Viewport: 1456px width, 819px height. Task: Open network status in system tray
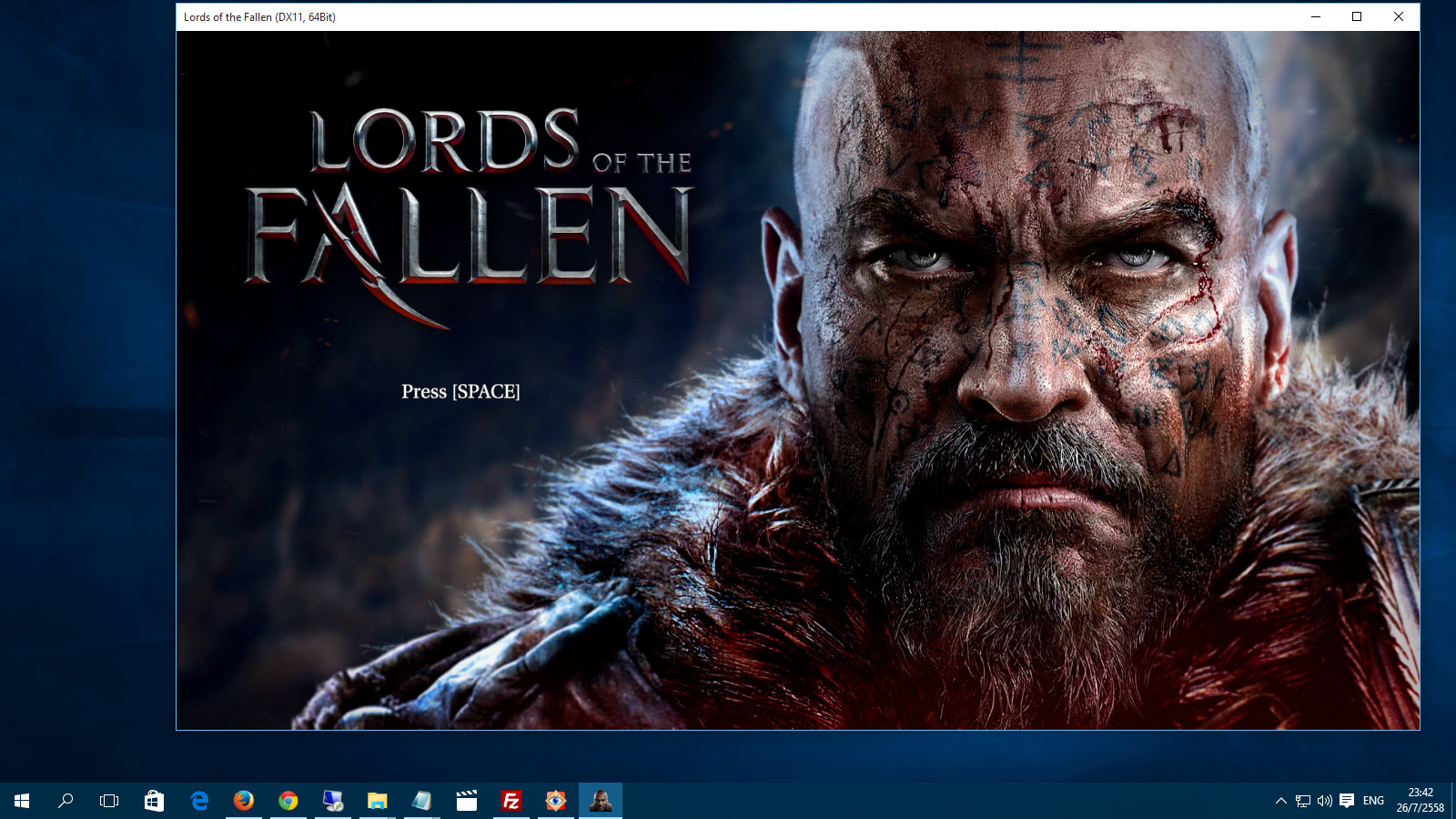[x=1303, y=801]
